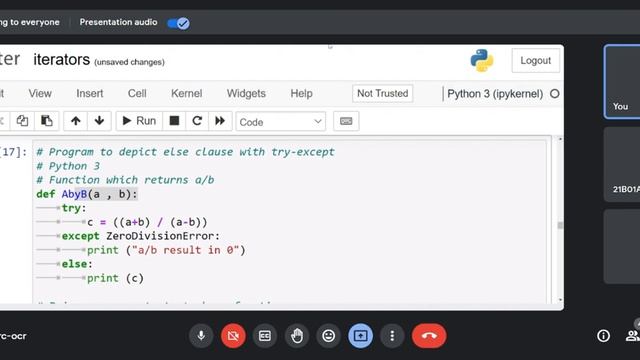Click the (unsaved changes) status text
This screenshot has width=640, height=360.
point(129,62)
